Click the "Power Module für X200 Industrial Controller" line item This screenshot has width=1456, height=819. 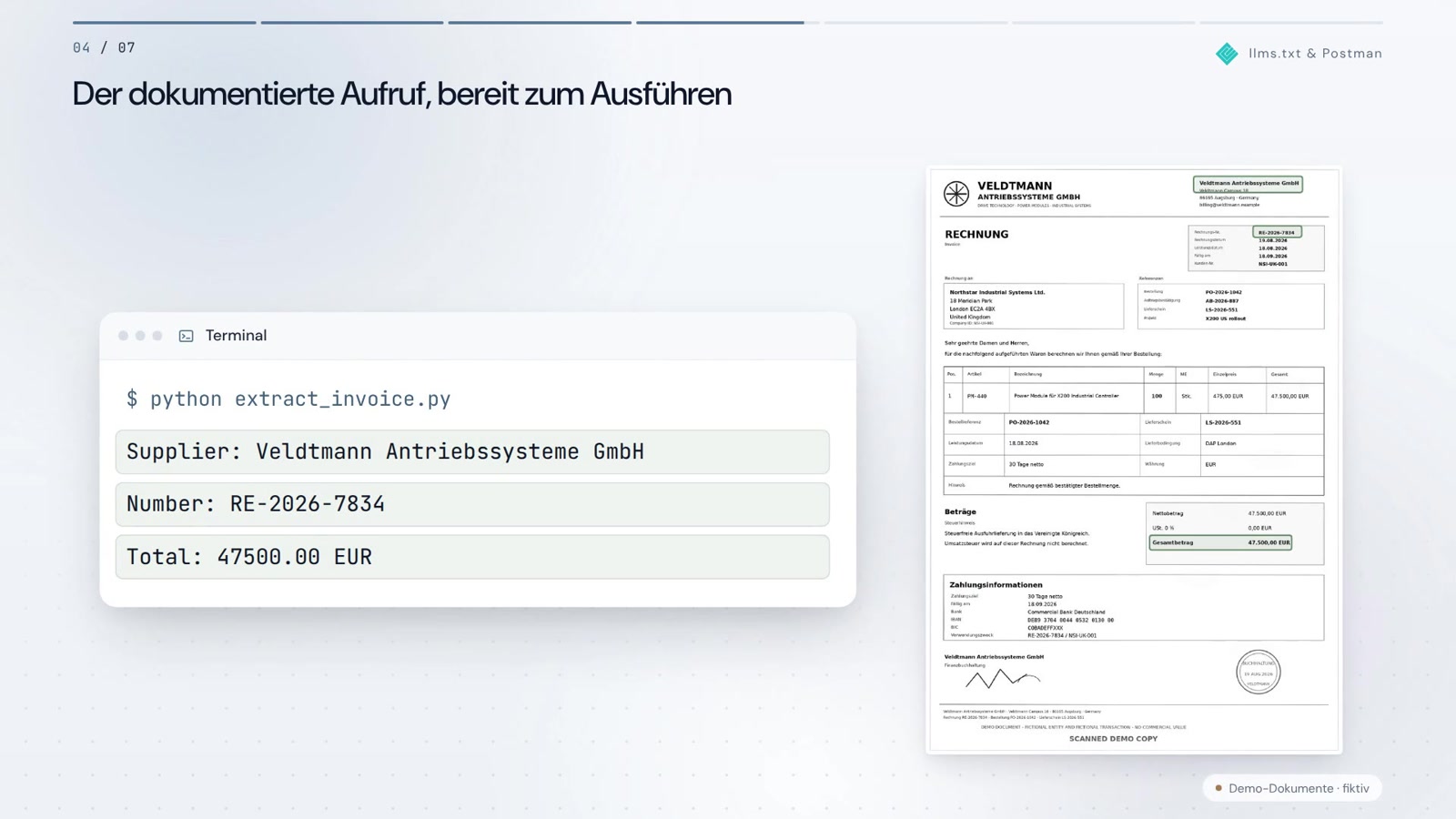1066,396
